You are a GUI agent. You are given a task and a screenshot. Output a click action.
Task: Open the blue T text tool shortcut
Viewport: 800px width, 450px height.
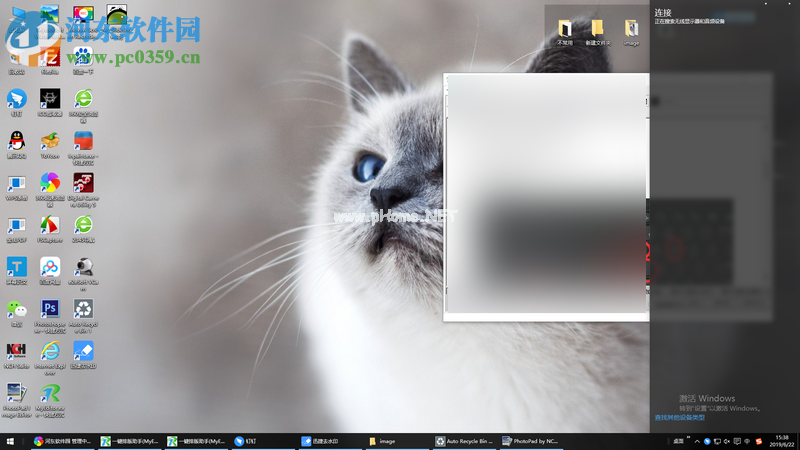point(16,270)
